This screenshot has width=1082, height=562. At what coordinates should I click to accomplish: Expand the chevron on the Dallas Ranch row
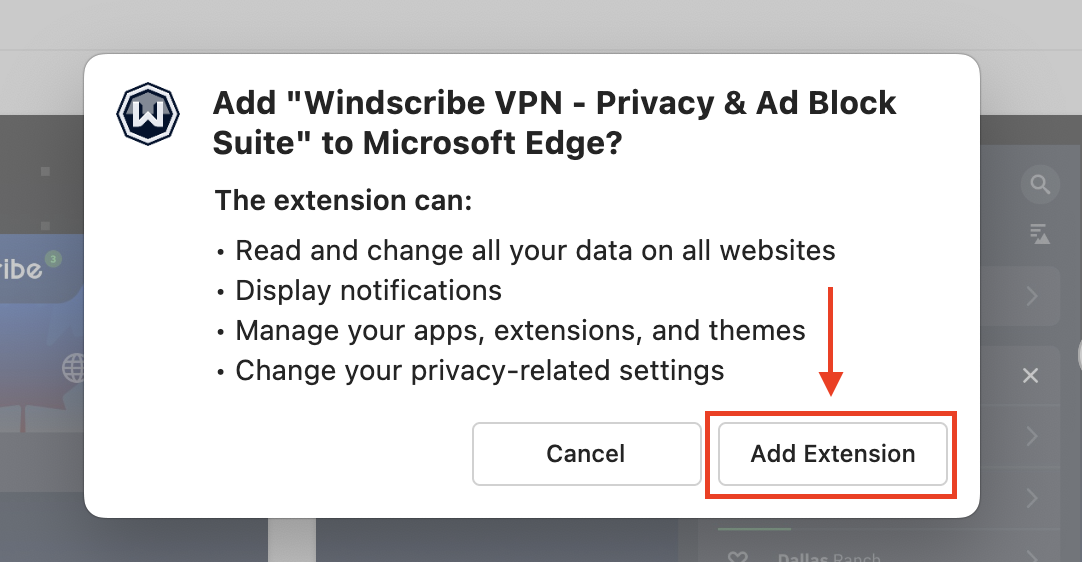(1032, 554)
